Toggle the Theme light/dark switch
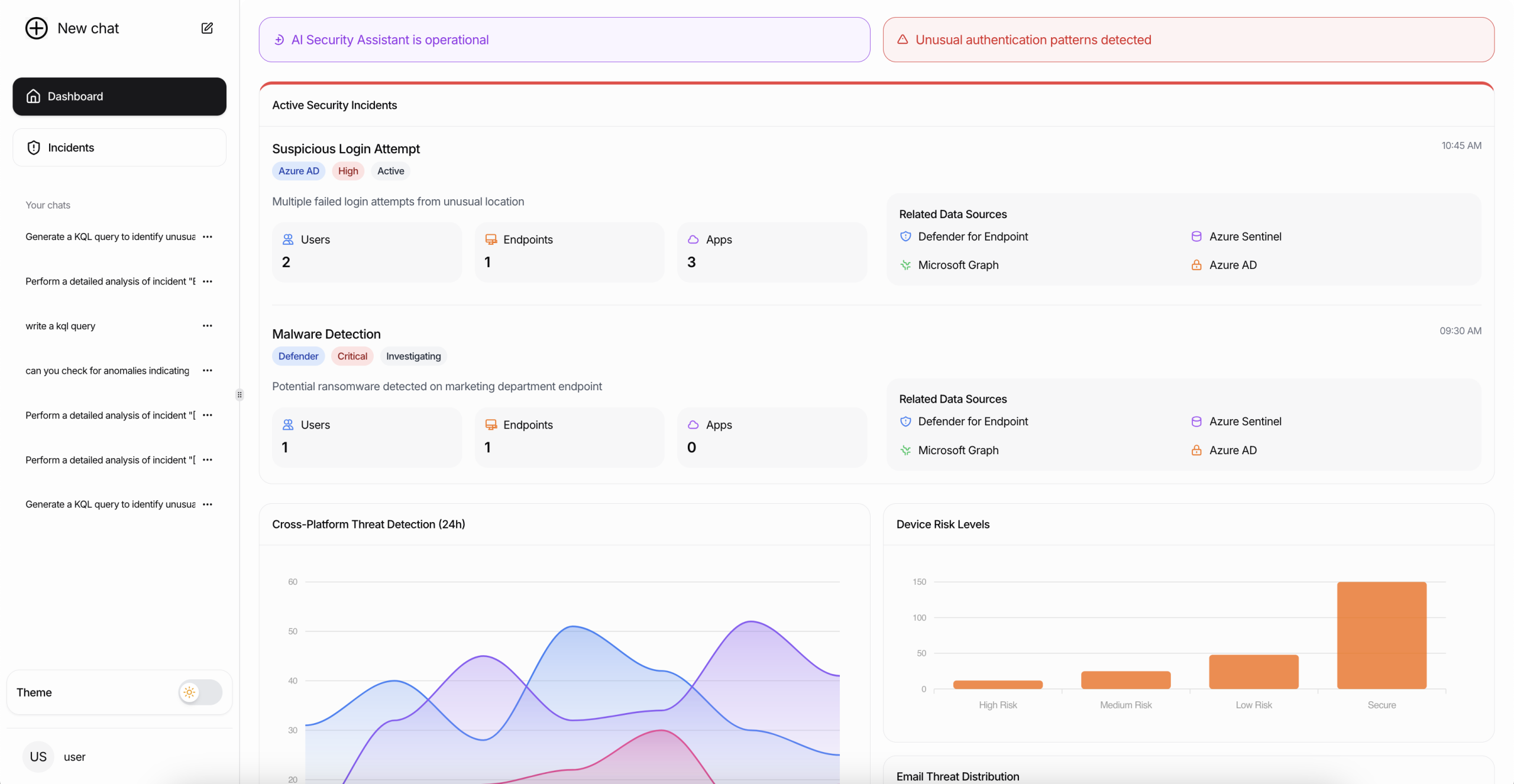 (200, 692)
